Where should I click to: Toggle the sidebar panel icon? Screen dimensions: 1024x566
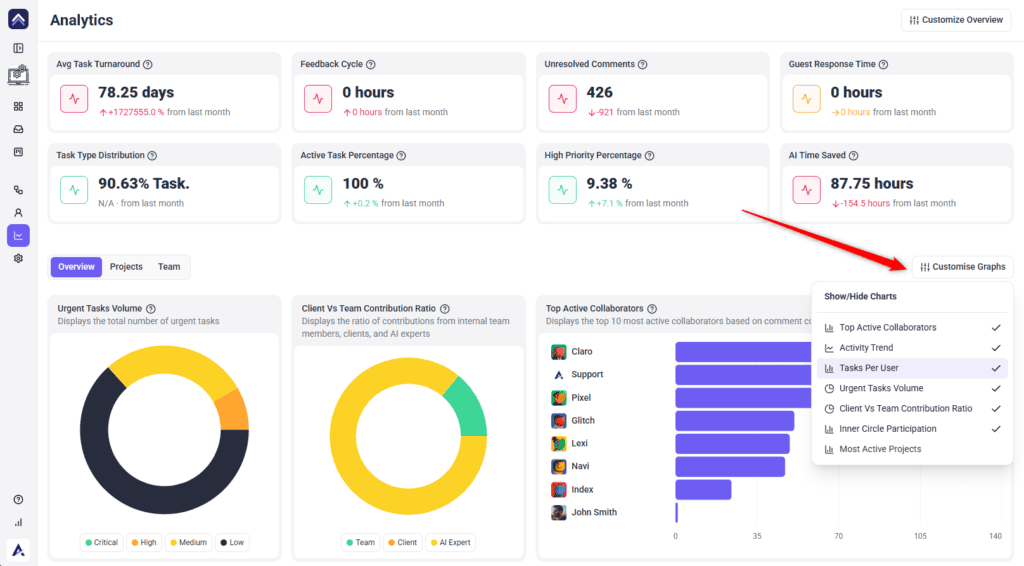[18, 48]
